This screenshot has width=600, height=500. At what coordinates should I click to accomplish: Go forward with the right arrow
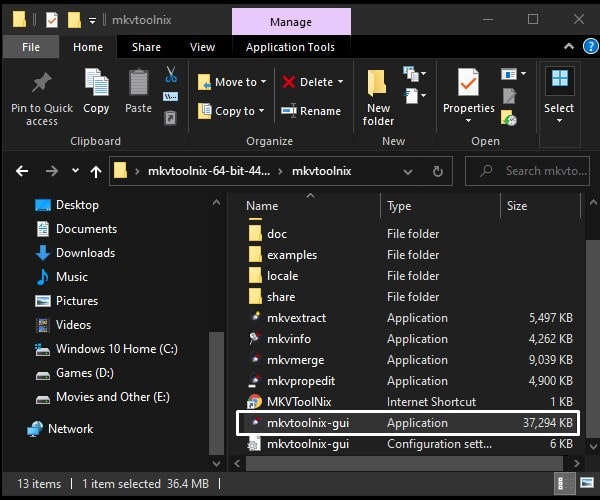pyautogui.click(x=52, y=171)
